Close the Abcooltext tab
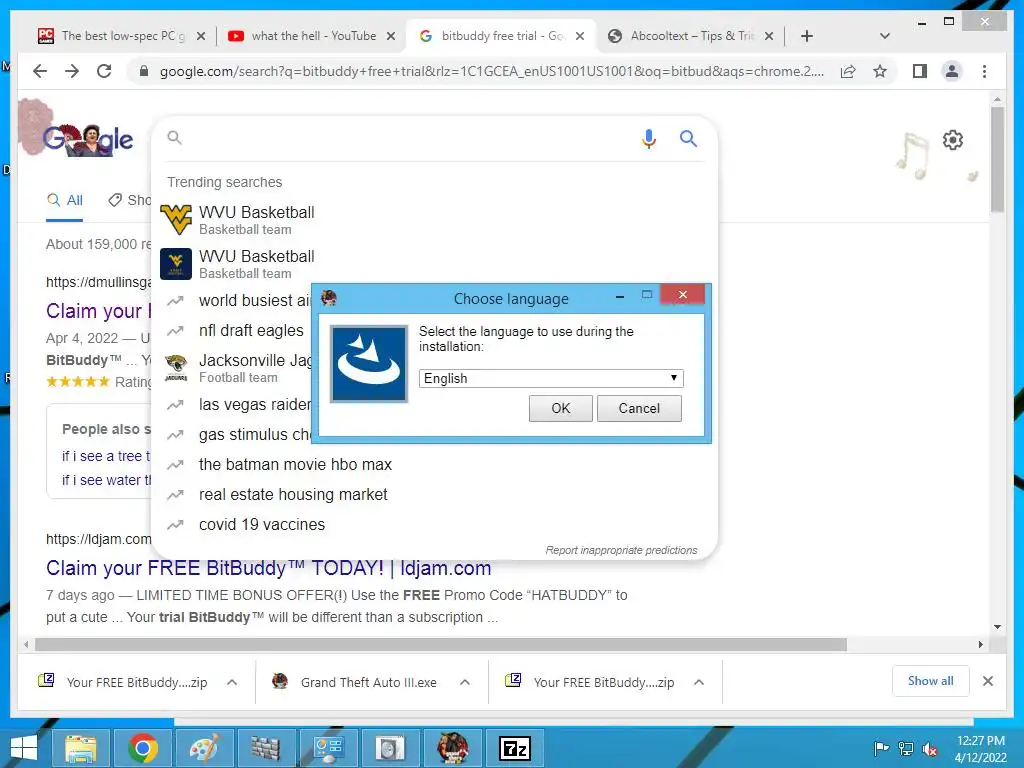 769,36
